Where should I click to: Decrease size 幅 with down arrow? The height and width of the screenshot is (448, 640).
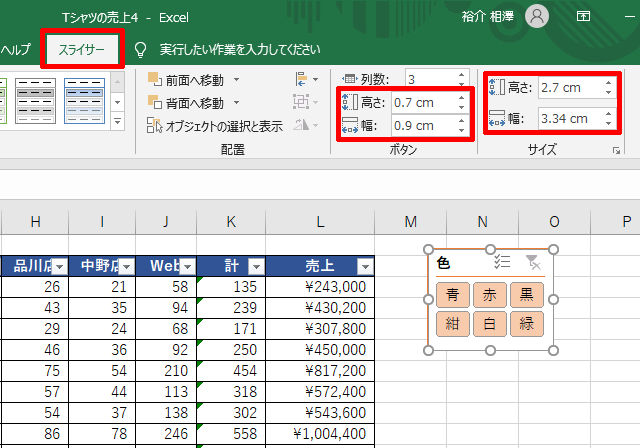pyautogui.click(x=609, y=123)
